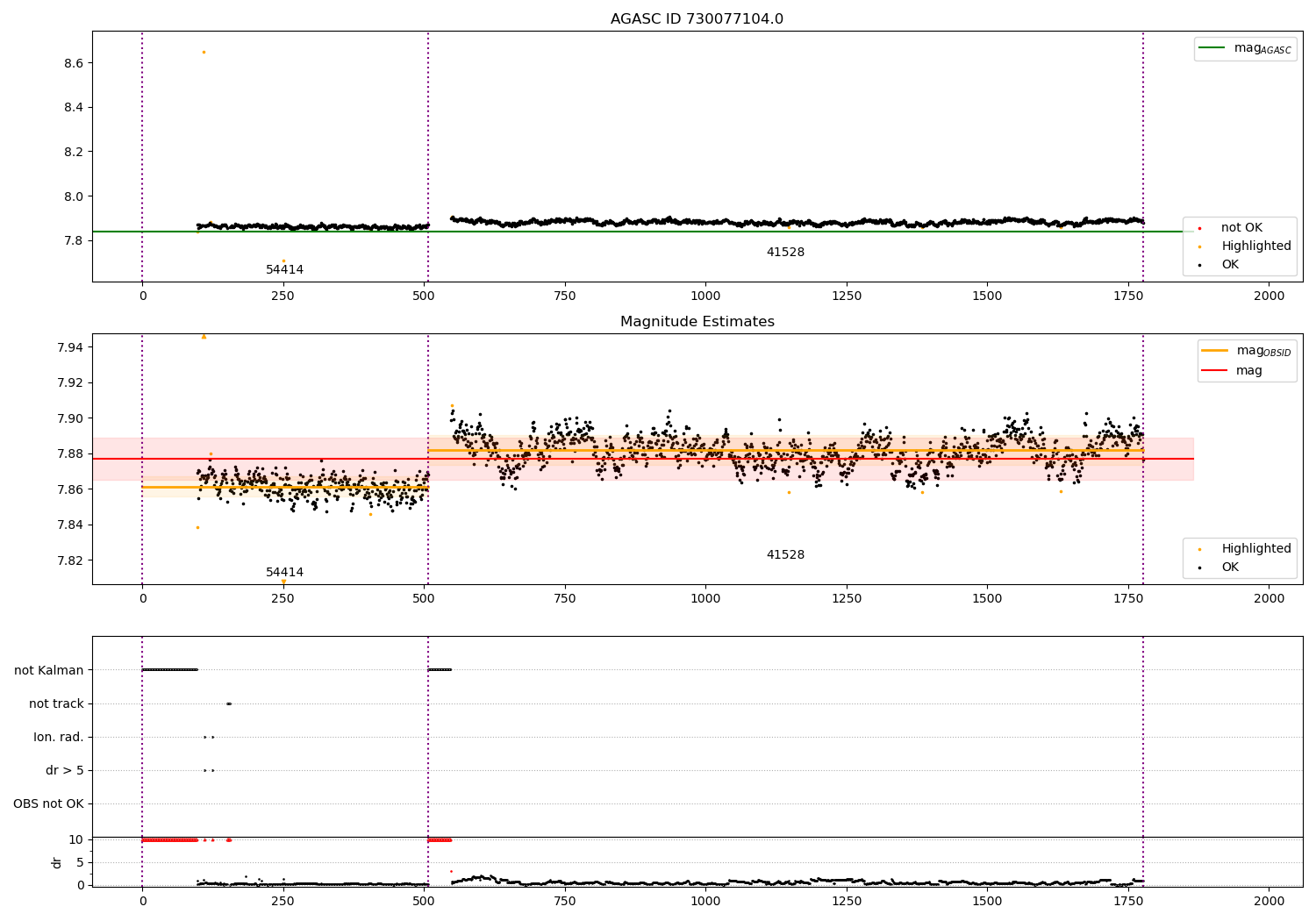Click the Magnitude Estimates title
The height and width of the screenshot is (921, 1316).
(x=697, y=322)
